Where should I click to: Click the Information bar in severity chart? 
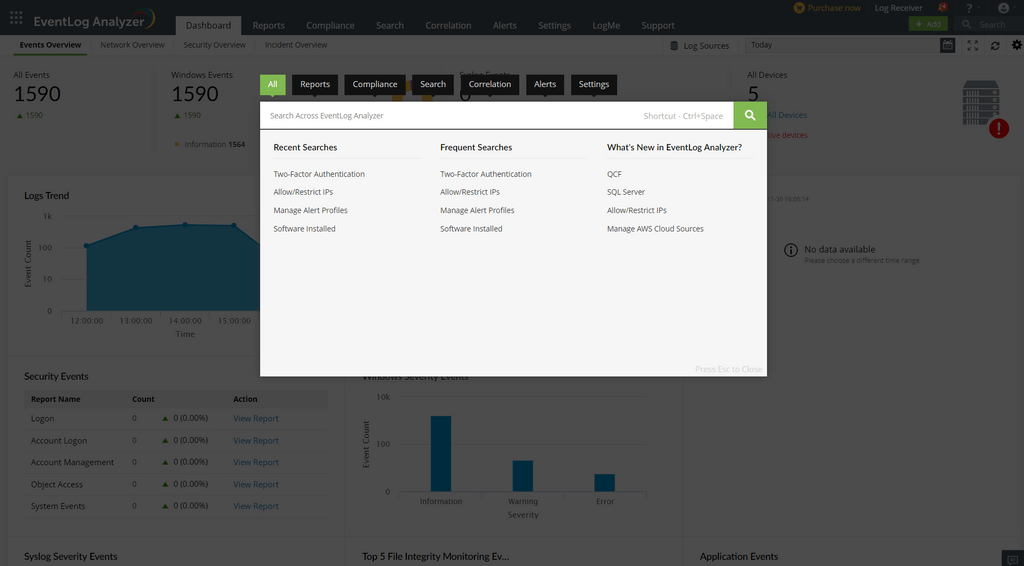pyautogui.click(x=441, y=454)
